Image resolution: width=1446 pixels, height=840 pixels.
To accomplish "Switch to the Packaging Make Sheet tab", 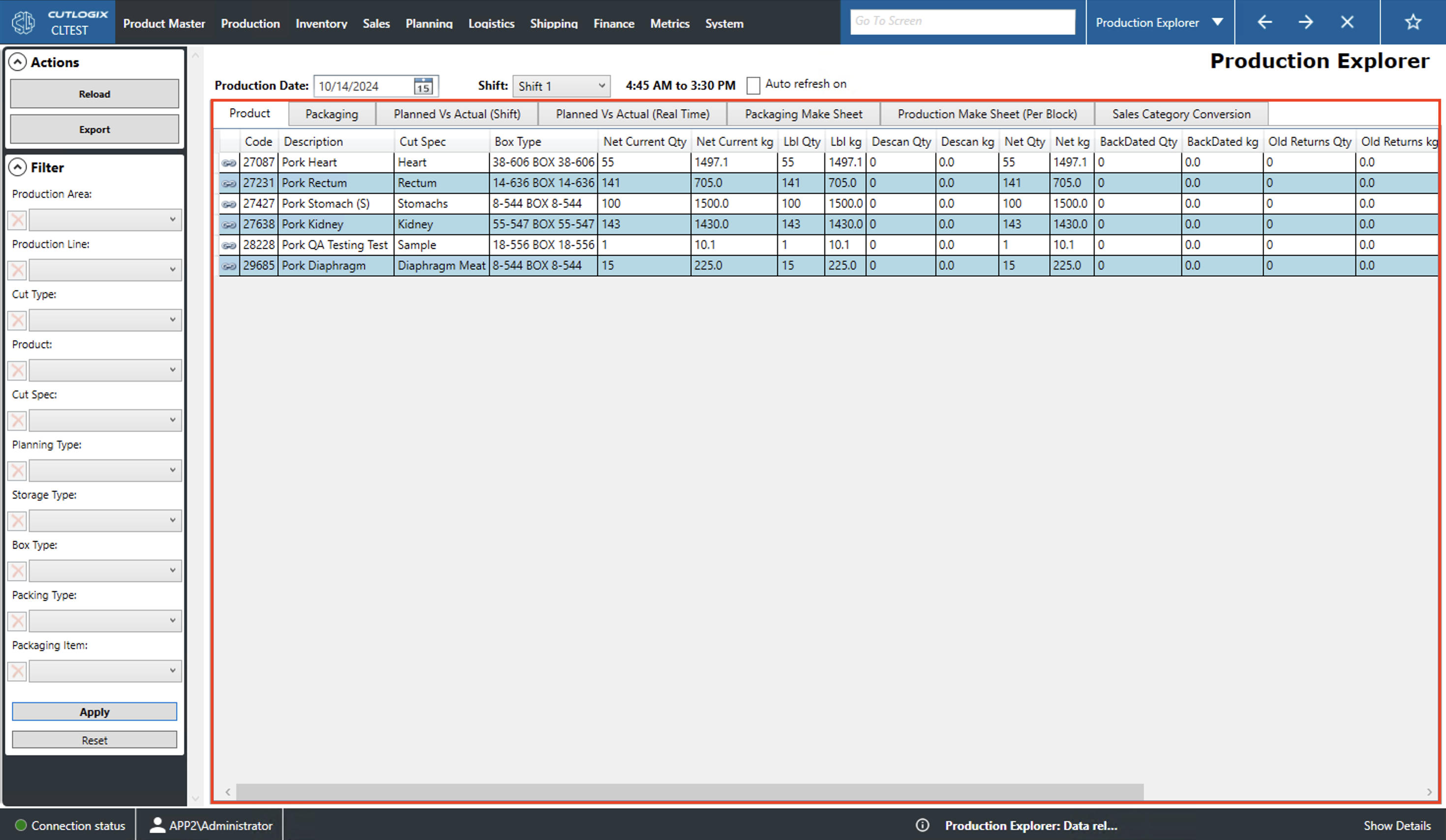I will coord(803,114).
